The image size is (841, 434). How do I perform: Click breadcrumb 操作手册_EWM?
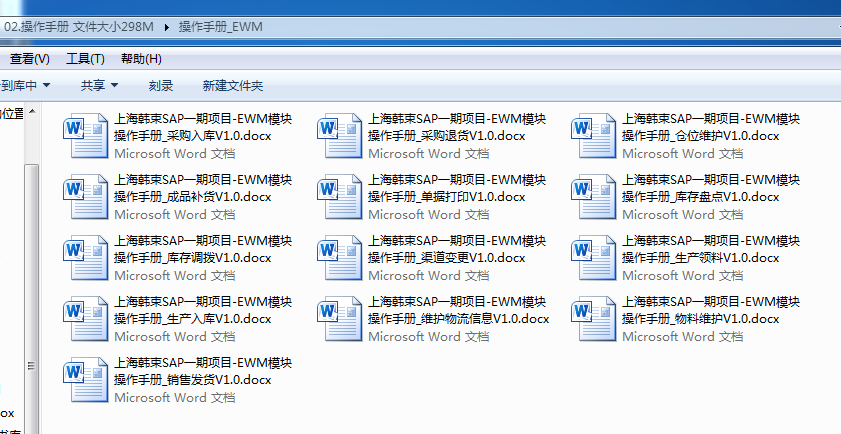click(220, 26)
